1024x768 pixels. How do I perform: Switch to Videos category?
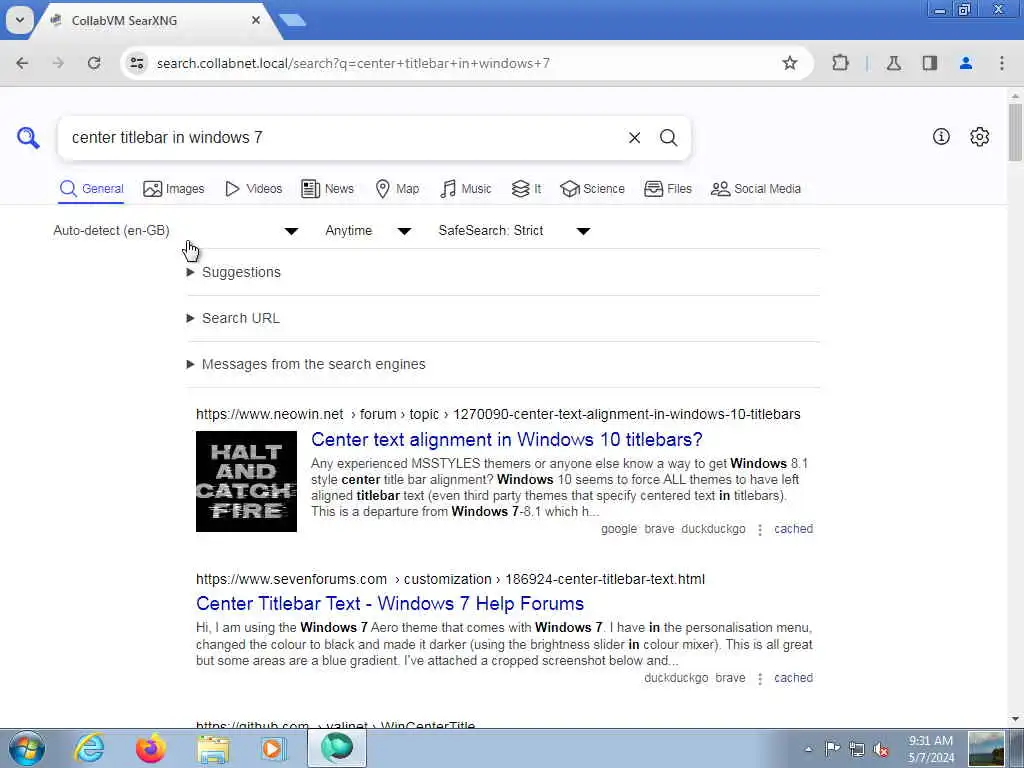253,189
